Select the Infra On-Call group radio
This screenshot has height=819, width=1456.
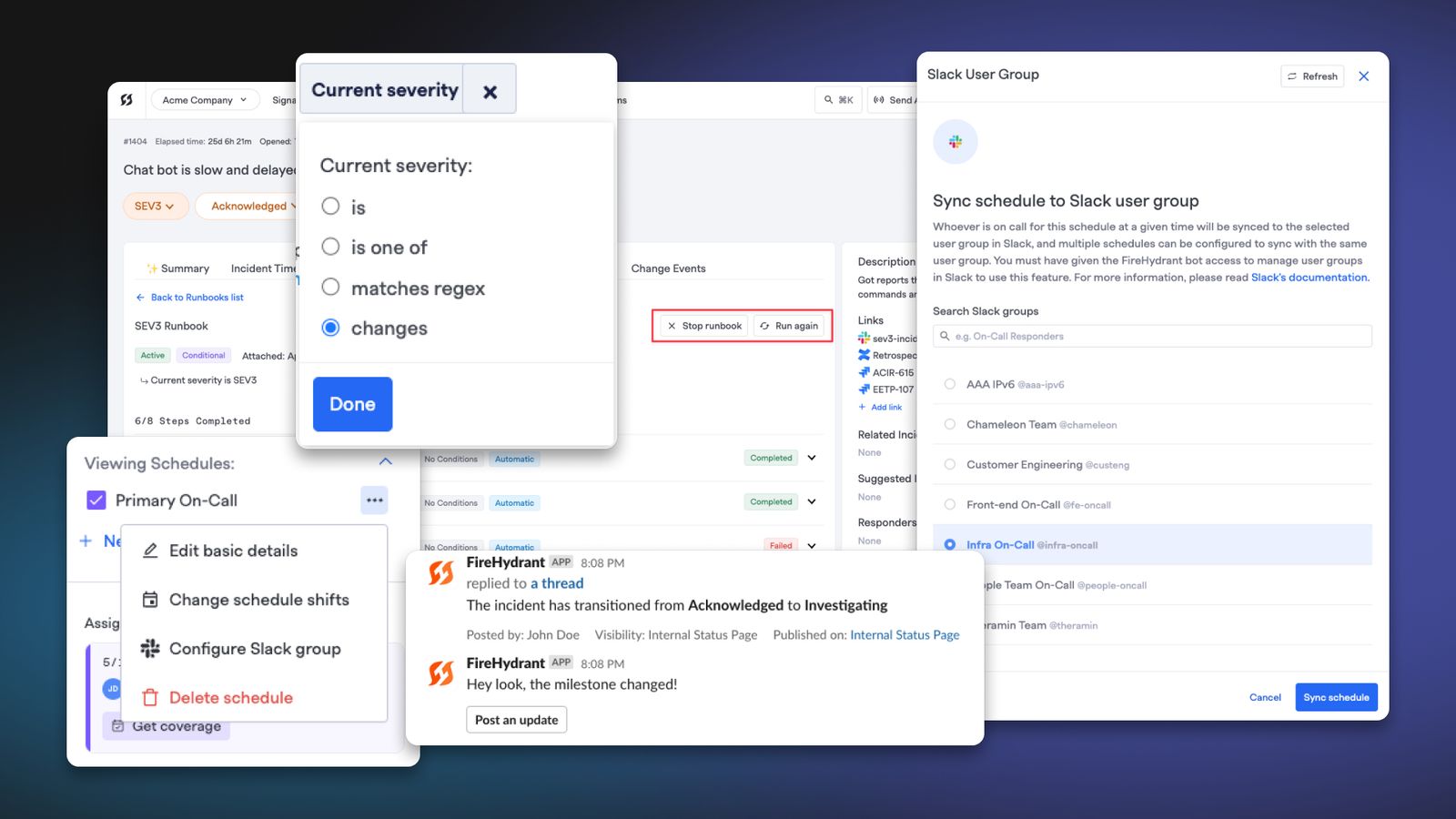pyautogui.click(x=950, y=544)
